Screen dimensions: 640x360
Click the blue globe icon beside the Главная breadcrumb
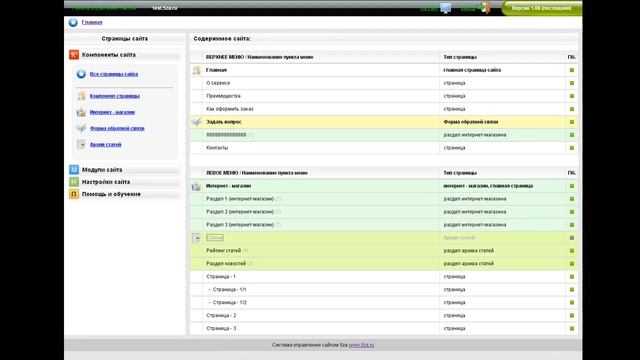73,22
